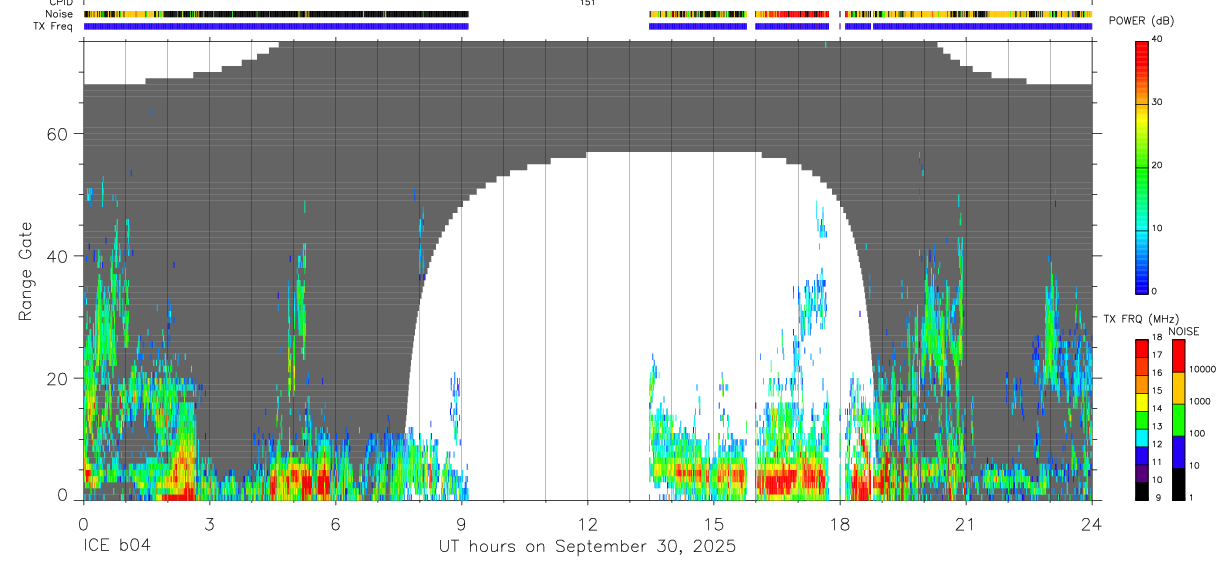Screen dimensions: 1228x567
Task: Click range gate 60 tick label
Action: click(x=66, y=134)
